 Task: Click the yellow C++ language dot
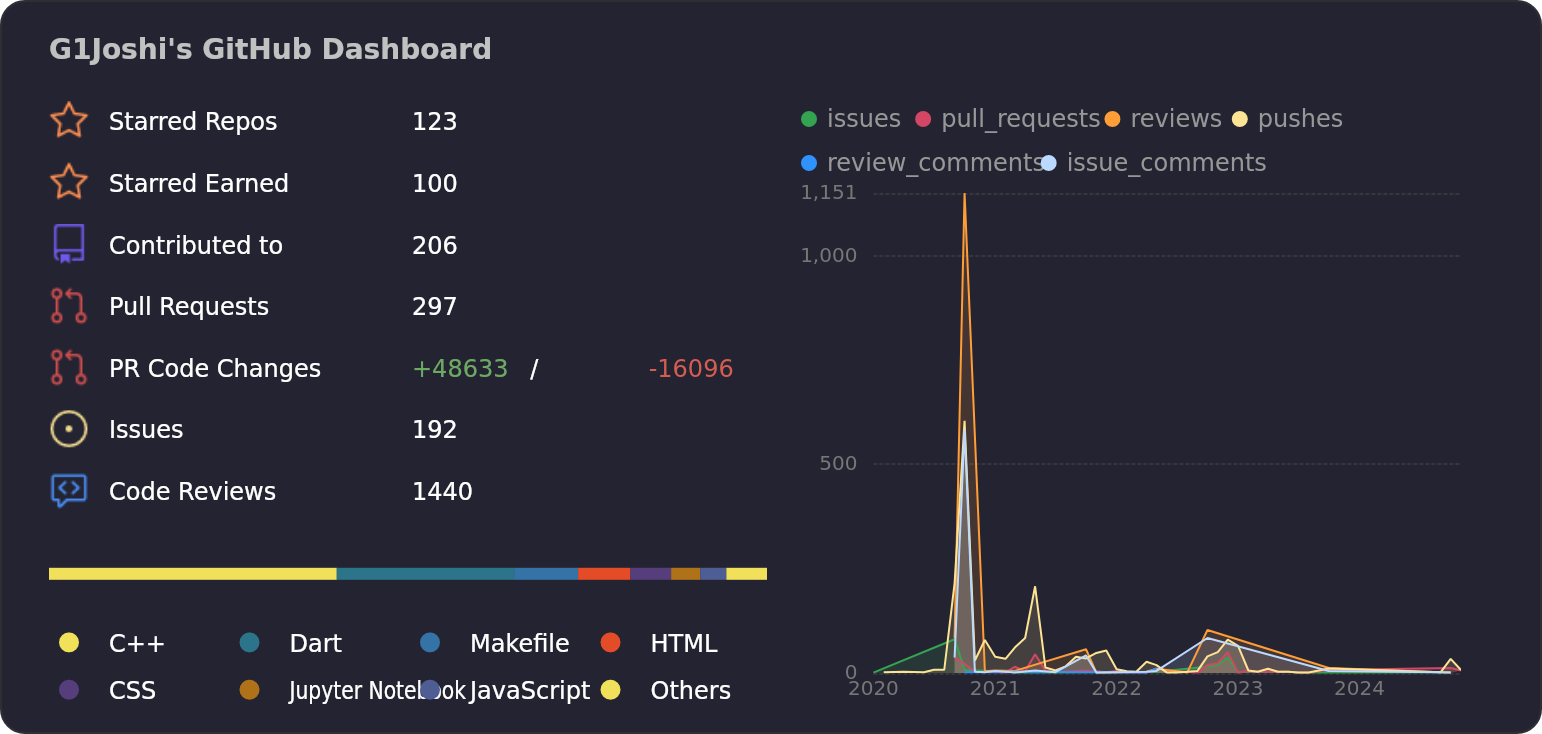tap(69, 642)
